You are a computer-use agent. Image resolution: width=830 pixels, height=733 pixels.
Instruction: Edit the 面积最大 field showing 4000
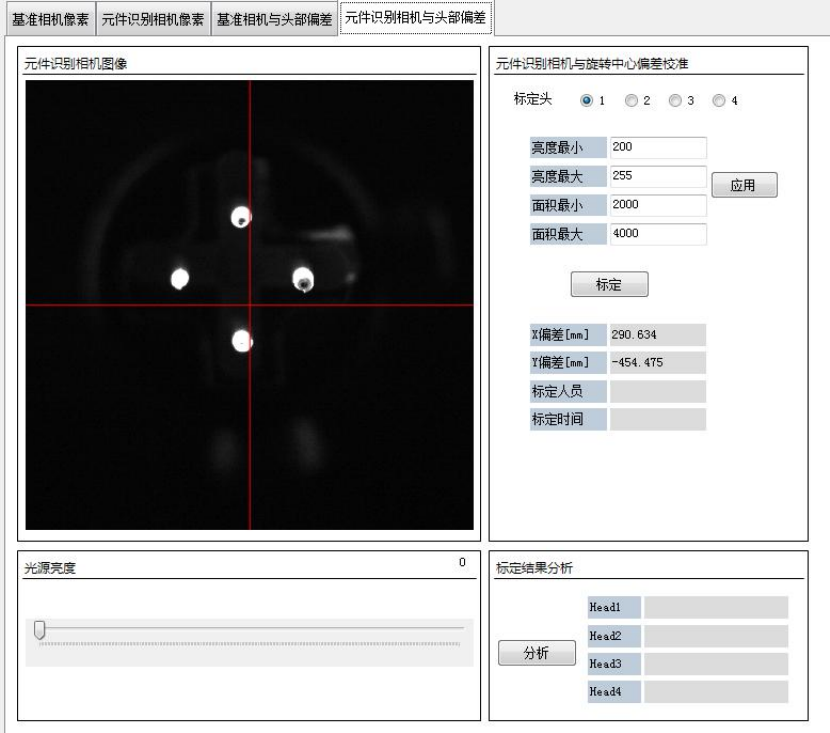point(658,233)
